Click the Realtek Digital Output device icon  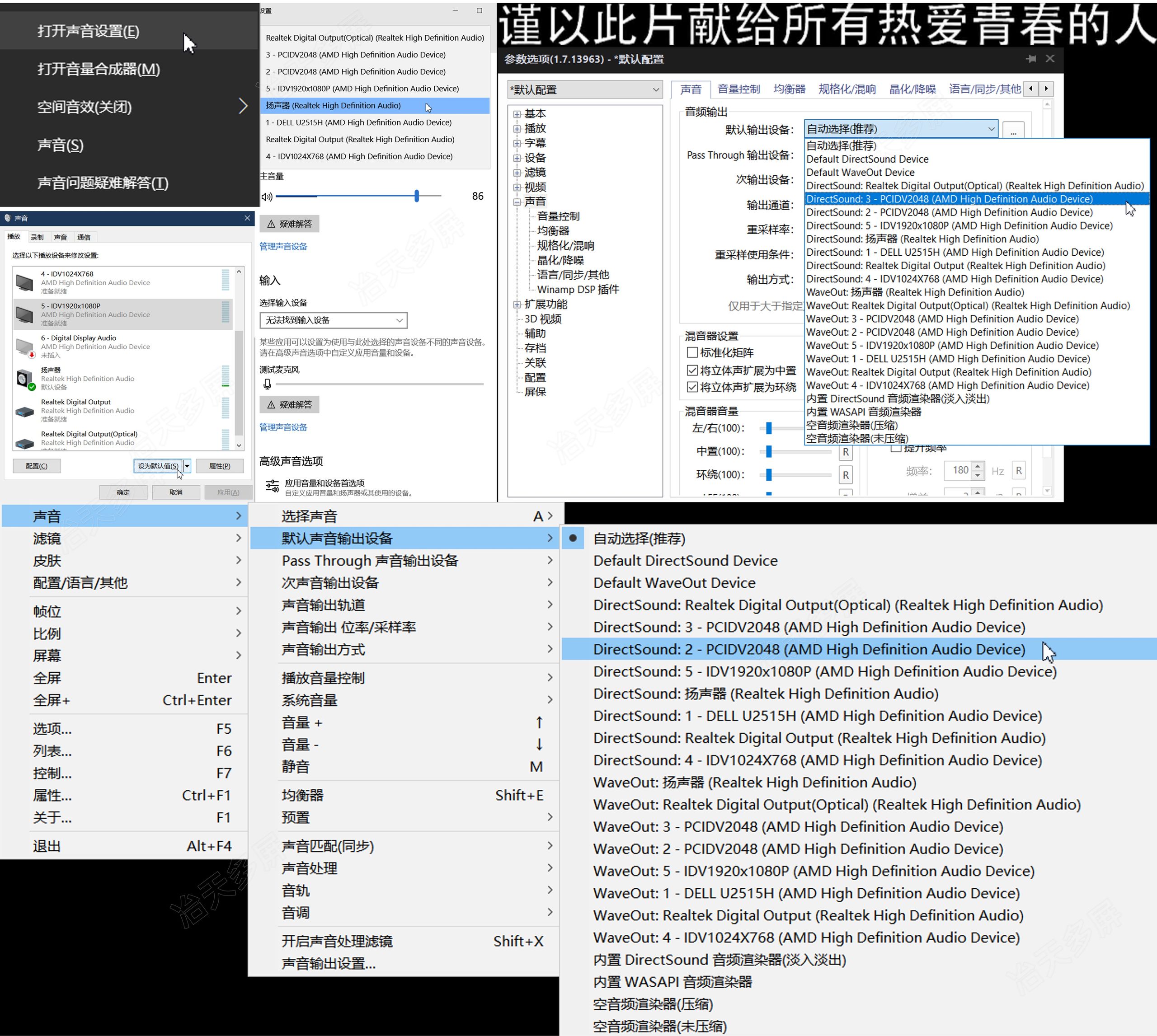pyautogui.click(x=25, y=411)
